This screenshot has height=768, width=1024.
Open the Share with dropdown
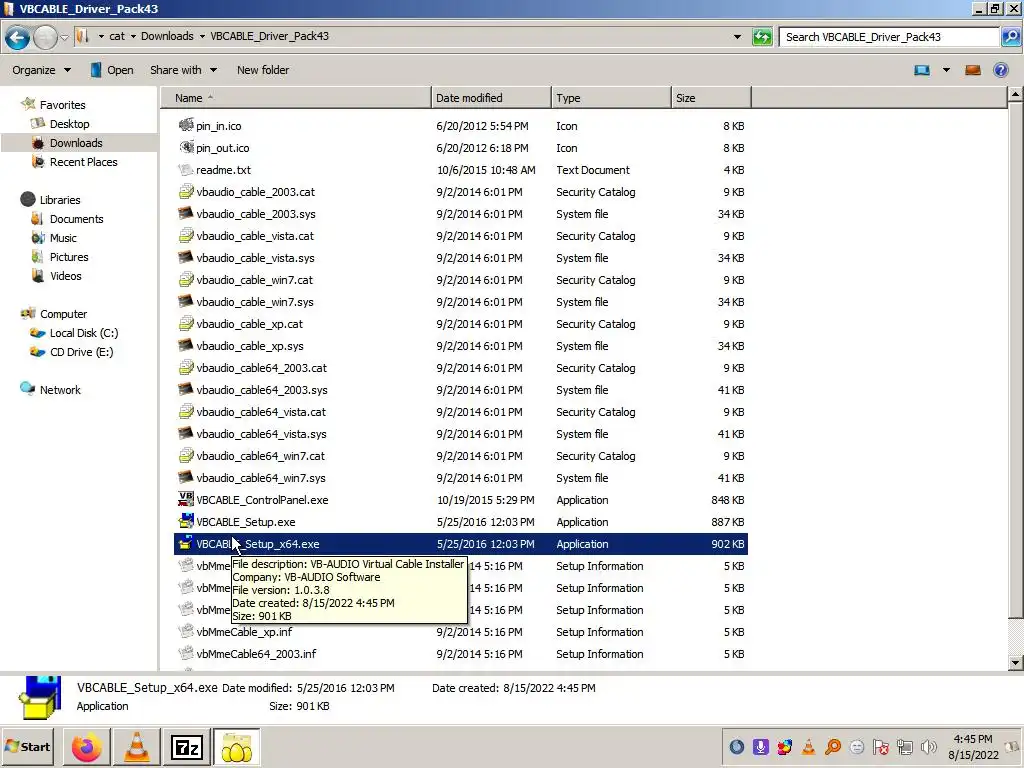tap(183, 70)
